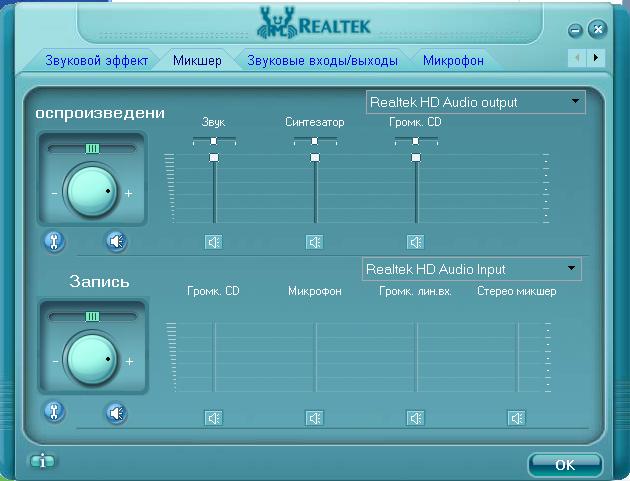The width and height of the screenshot is (630, 481).
Task: Click the playback section speaker mute icon
Action: pyautogui.click(x=117, y=241)
